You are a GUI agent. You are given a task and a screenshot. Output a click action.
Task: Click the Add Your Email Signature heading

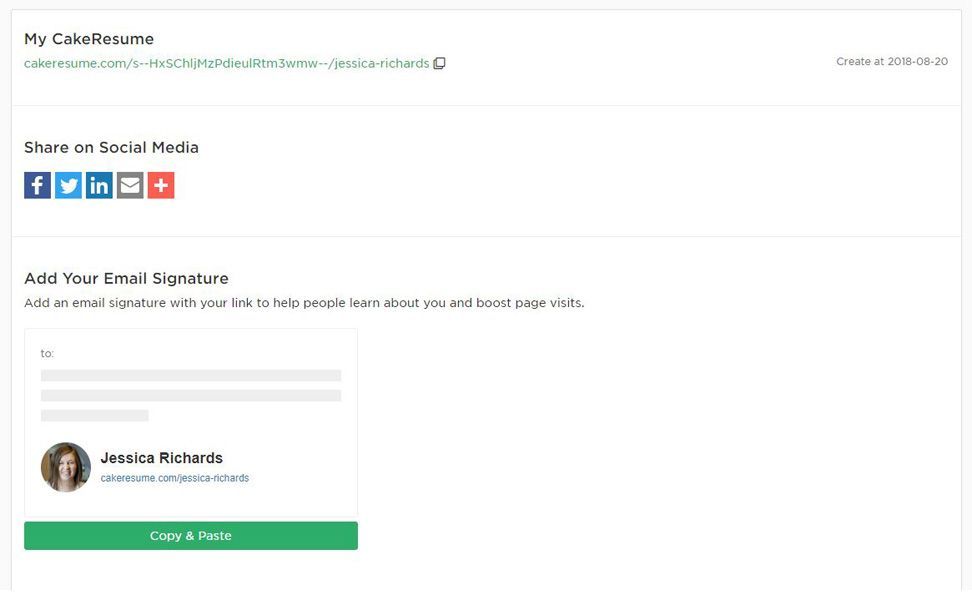[x=126, y=278]
